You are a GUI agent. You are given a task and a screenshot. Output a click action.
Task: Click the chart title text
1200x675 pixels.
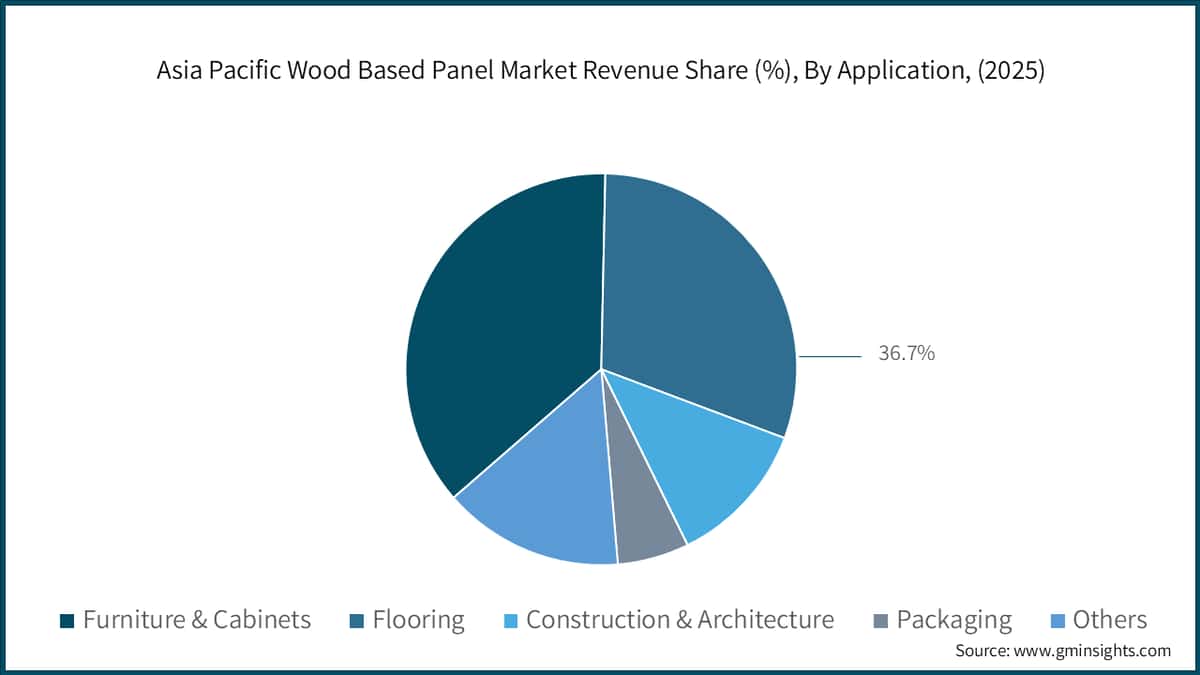(600, 72)
